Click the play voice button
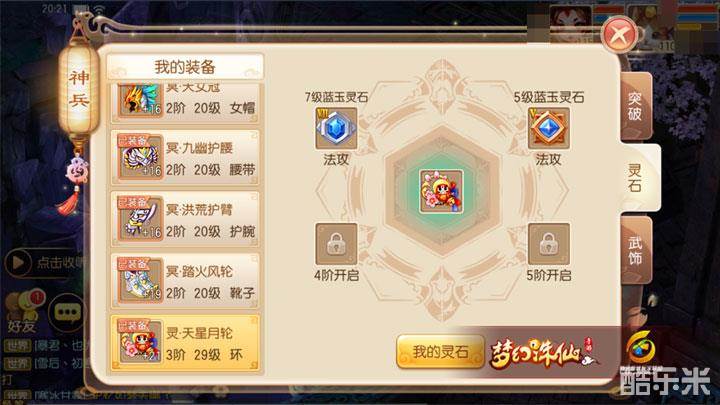 tap(18, 263)
